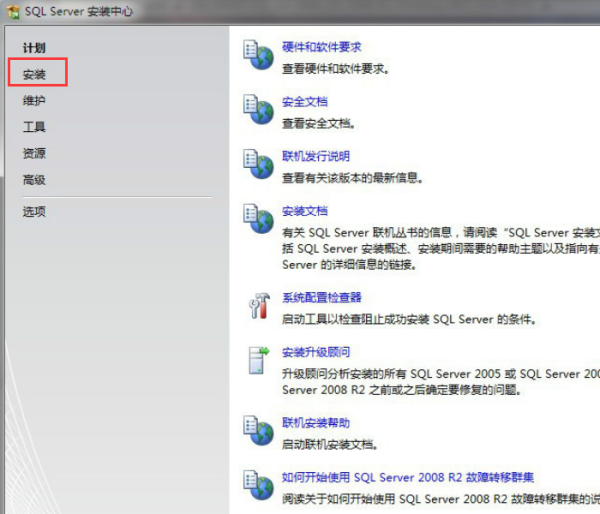This screenshot has height=514, width=600.
Task: View the 联机发行说明 link
Action: pos(316,156)
